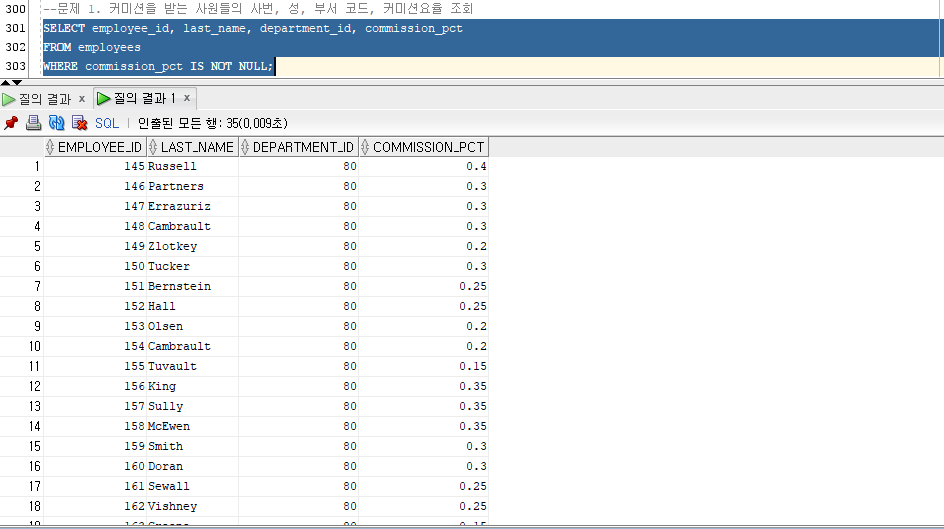The height and width of the screenshot is (529, 944).
Task: Sort by COMMISSION_PCT column header
Action: [x=424, y=147]
